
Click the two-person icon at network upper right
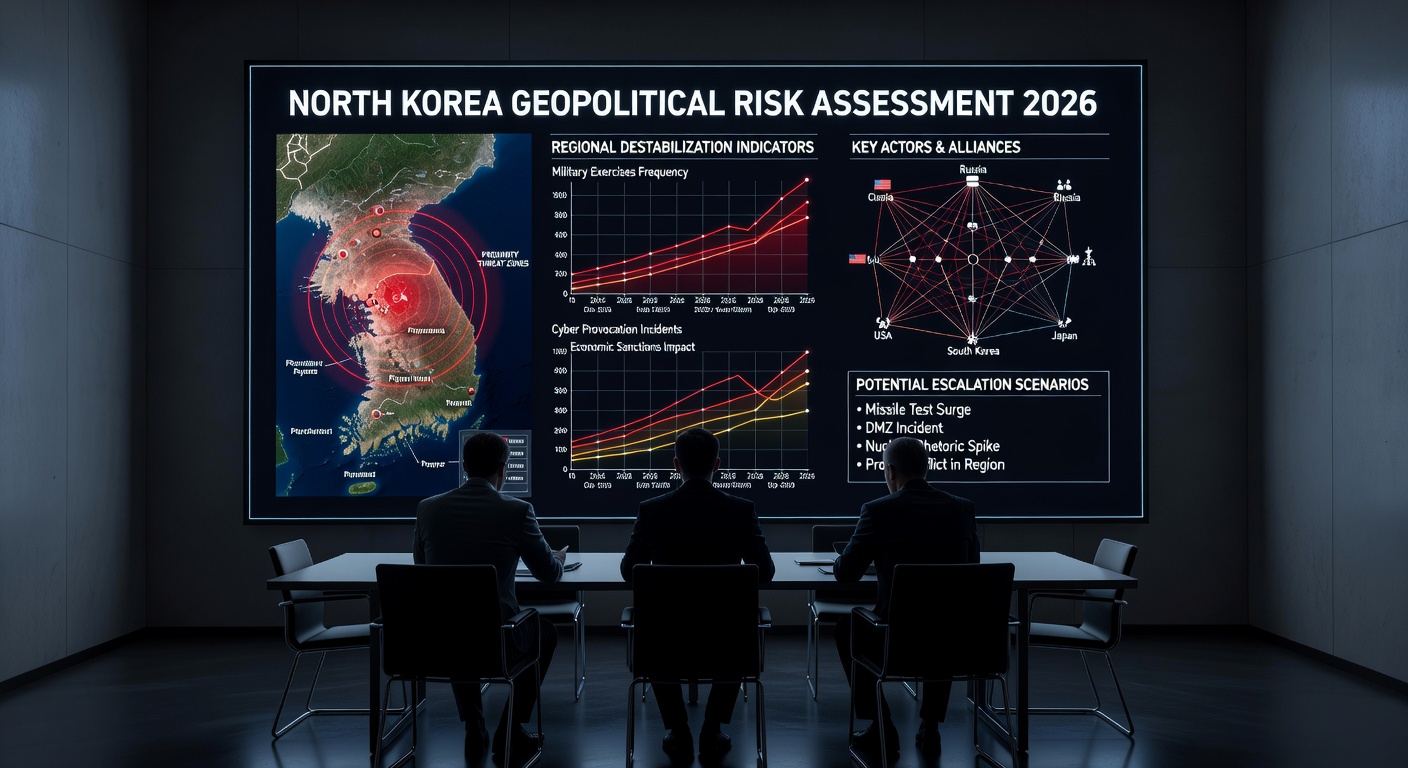(x=1064, y=185)
